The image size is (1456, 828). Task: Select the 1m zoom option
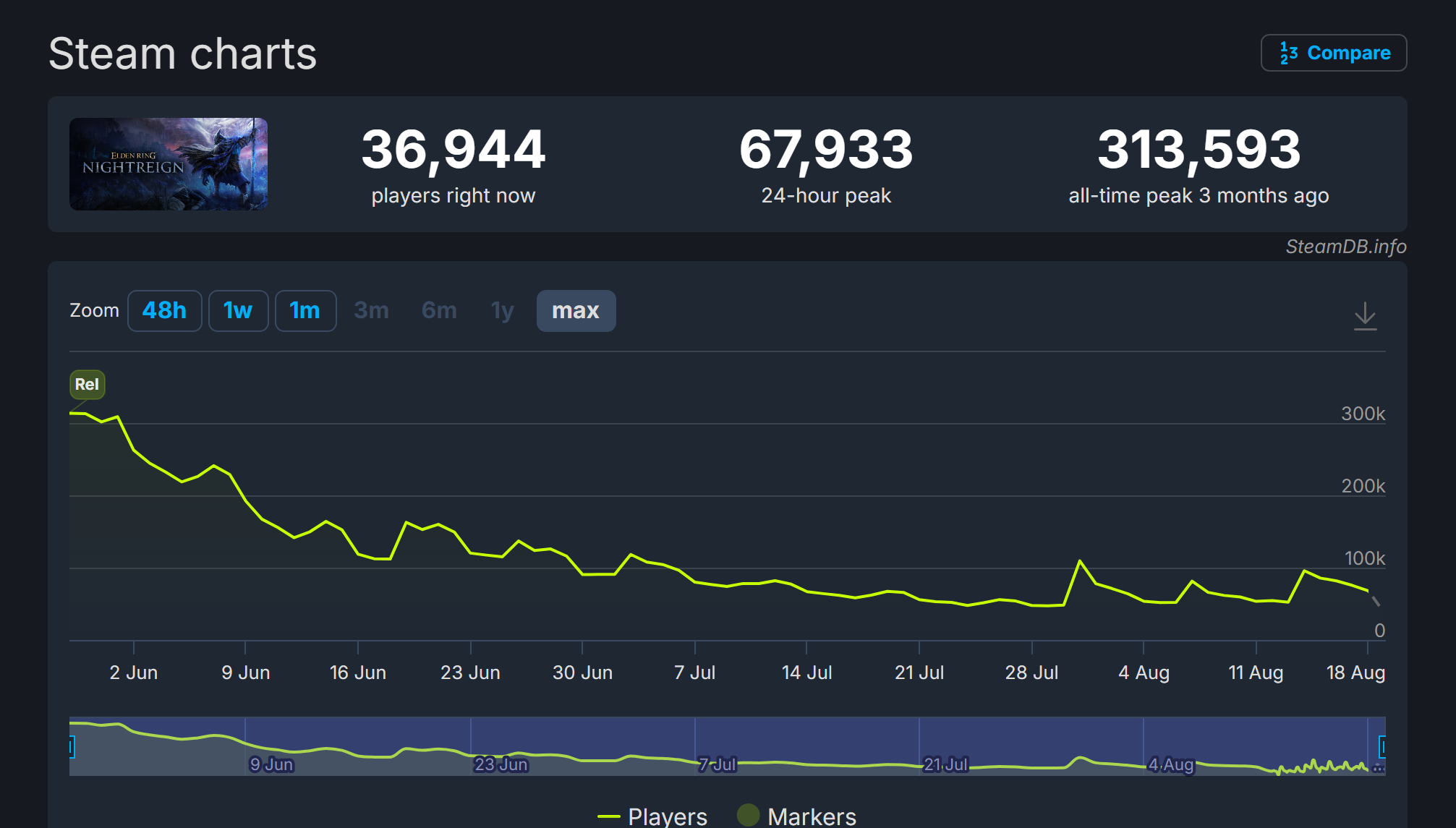305,311
